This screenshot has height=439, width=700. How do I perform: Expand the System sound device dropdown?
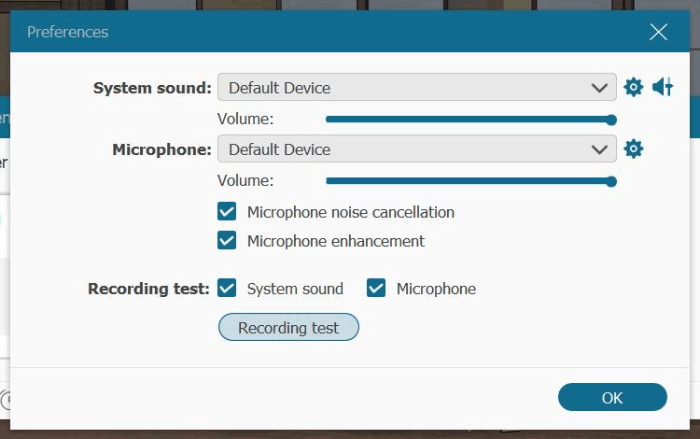click(x=416, y=88)
